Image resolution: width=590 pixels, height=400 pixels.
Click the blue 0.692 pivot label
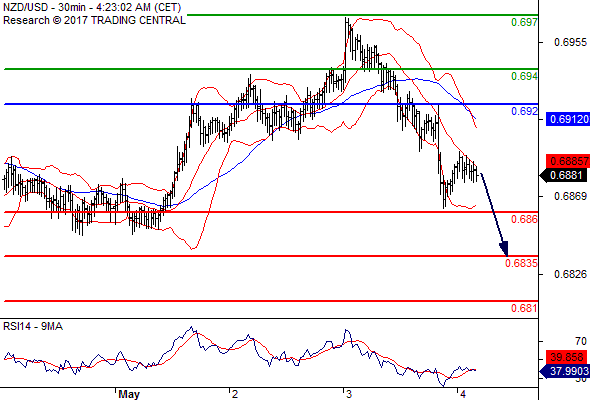coord(524,111)
